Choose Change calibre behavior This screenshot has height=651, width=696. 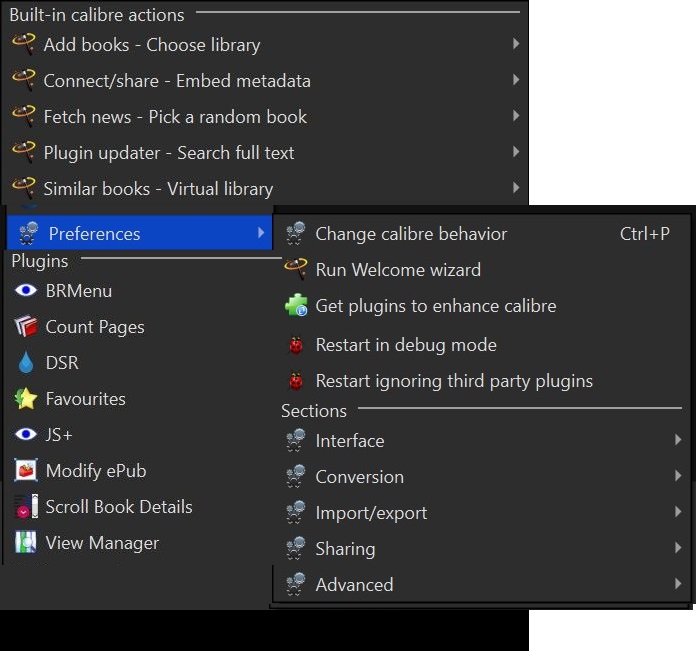[x=482, y=233]
